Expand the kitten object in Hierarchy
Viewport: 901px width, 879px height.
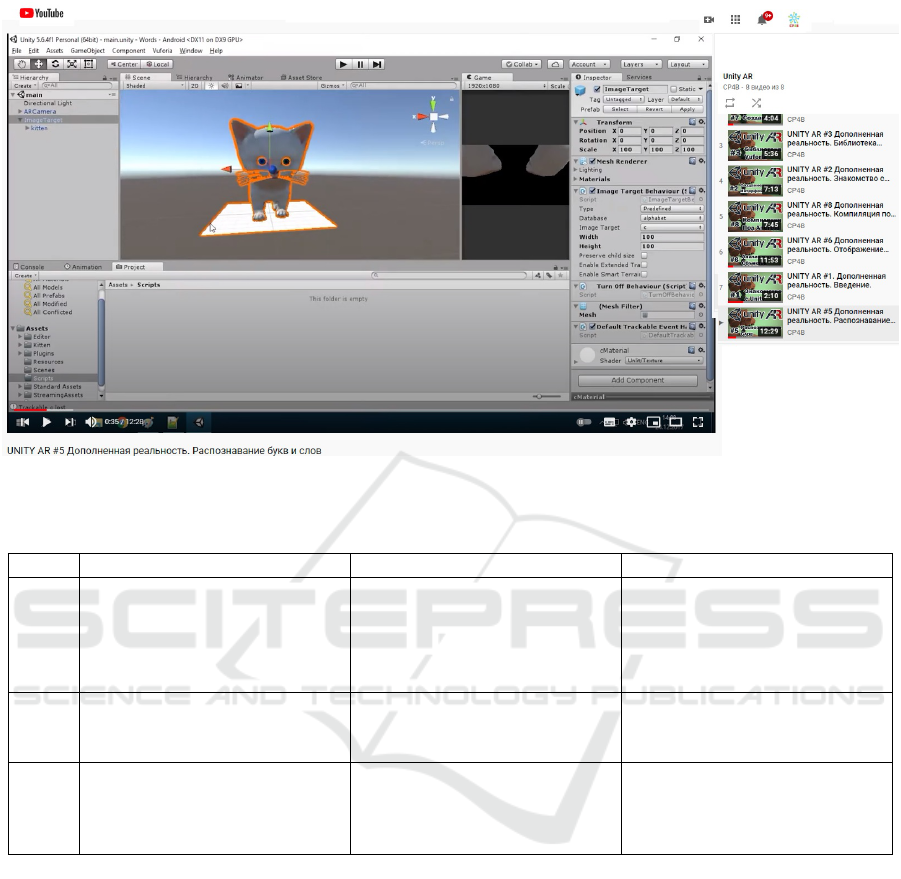28,128
